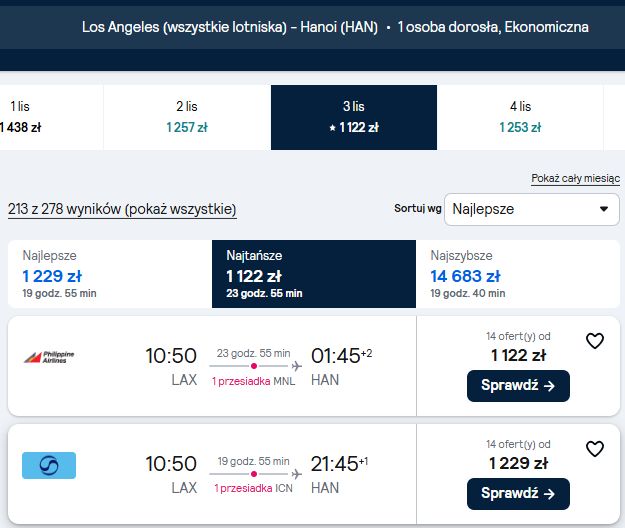Select the Najtańsze 1 122 zł tab
The width and height of the screenshot is (625, 528).
314,274
